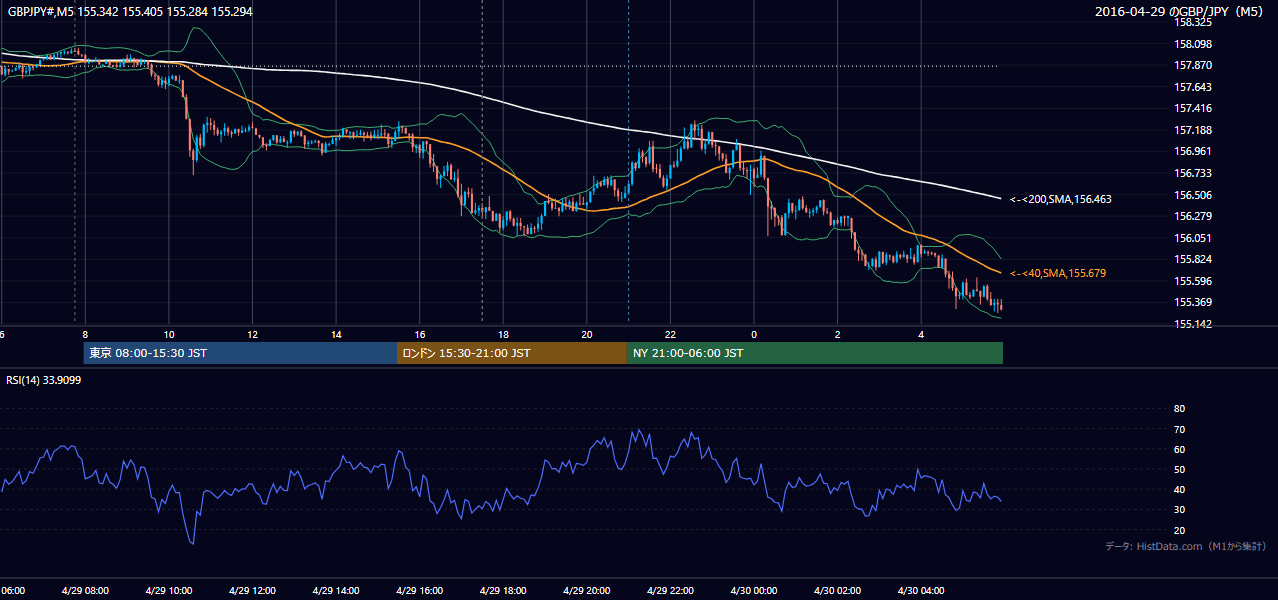Click the HistData.com data source credit

pyautogui.click(x=1186, y=547)
